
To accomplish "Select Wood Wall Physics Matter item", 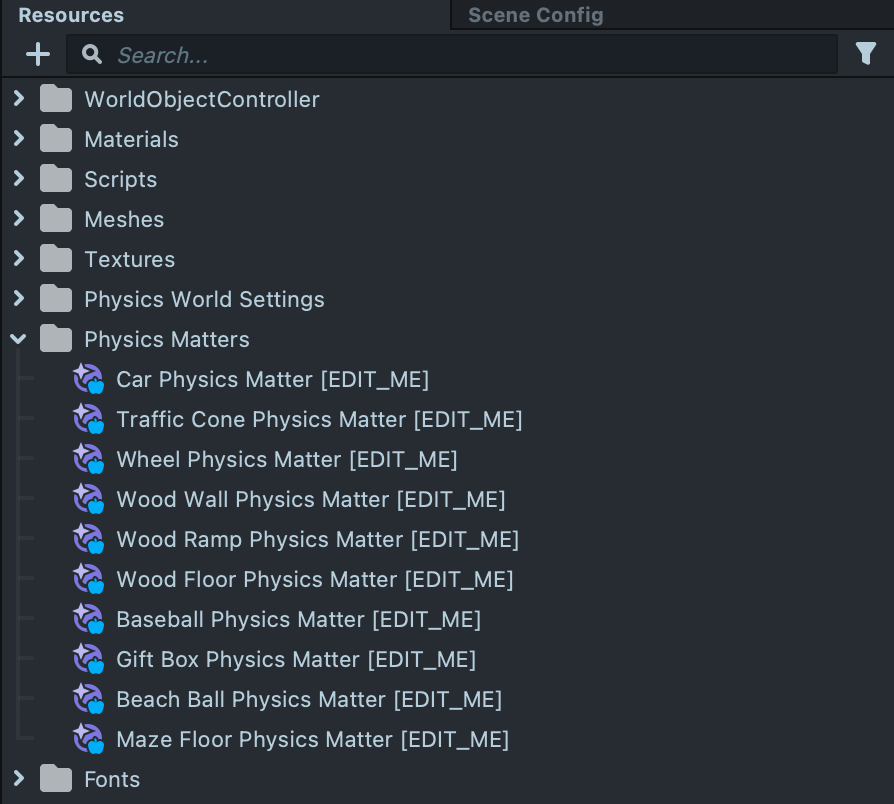I will coord(310,500).
